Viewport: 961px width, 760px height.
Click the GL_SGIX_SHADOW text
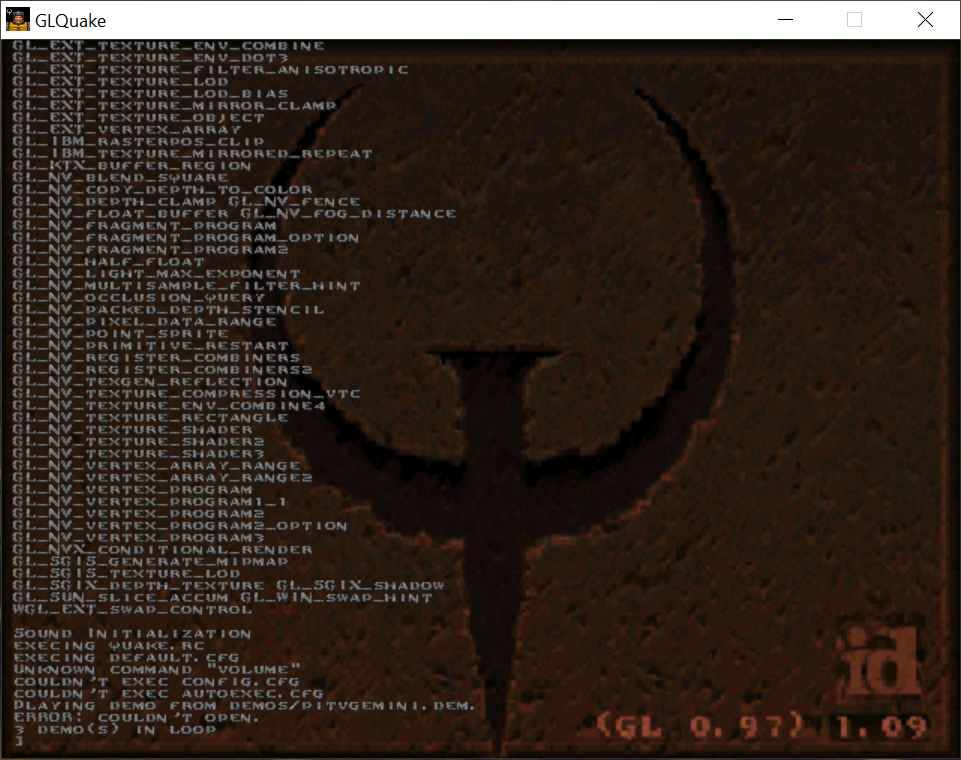point(360,586)
